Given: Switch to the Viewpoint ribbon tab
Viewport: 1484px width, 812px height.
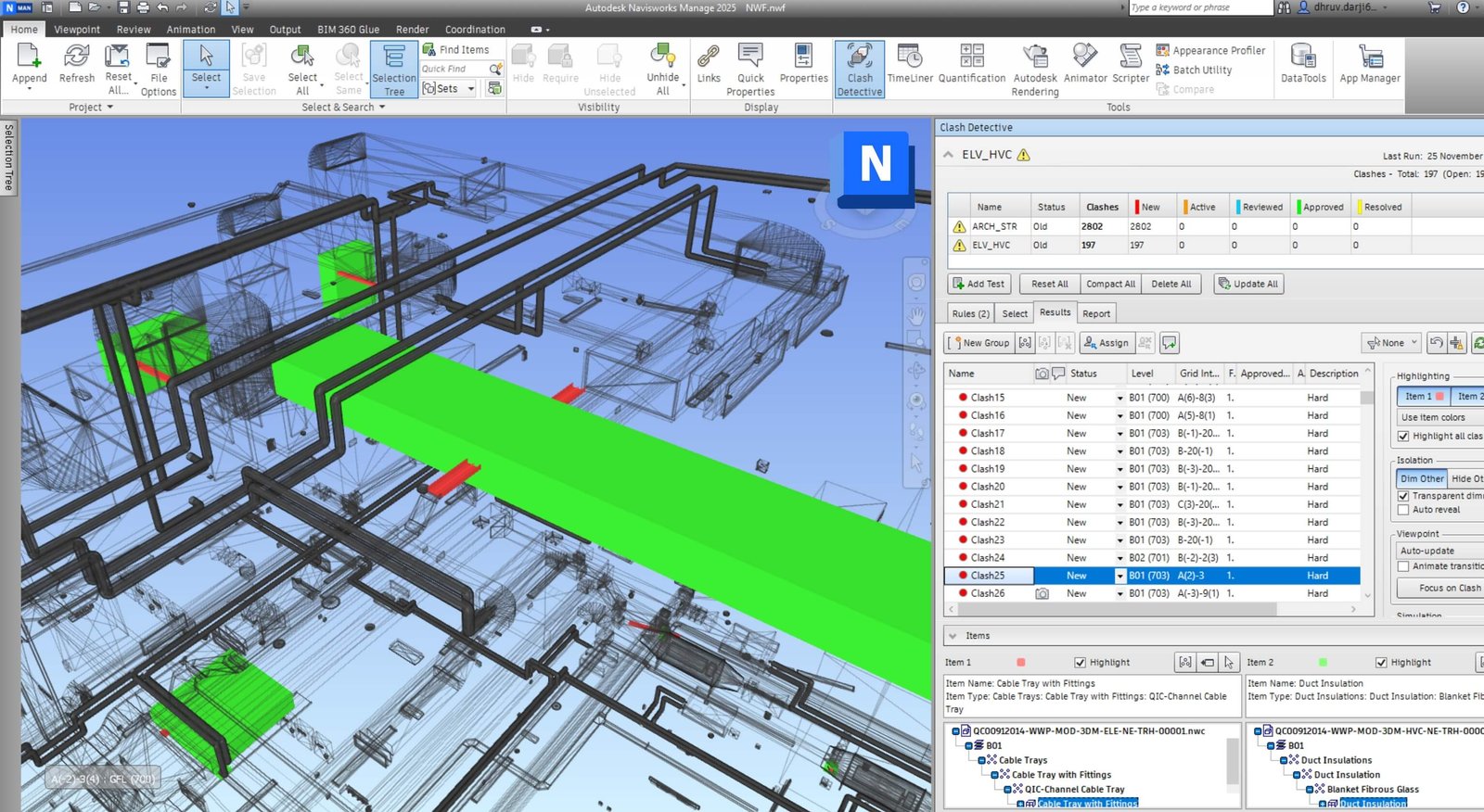Looking at the screenshot, I should coord(77,30).
